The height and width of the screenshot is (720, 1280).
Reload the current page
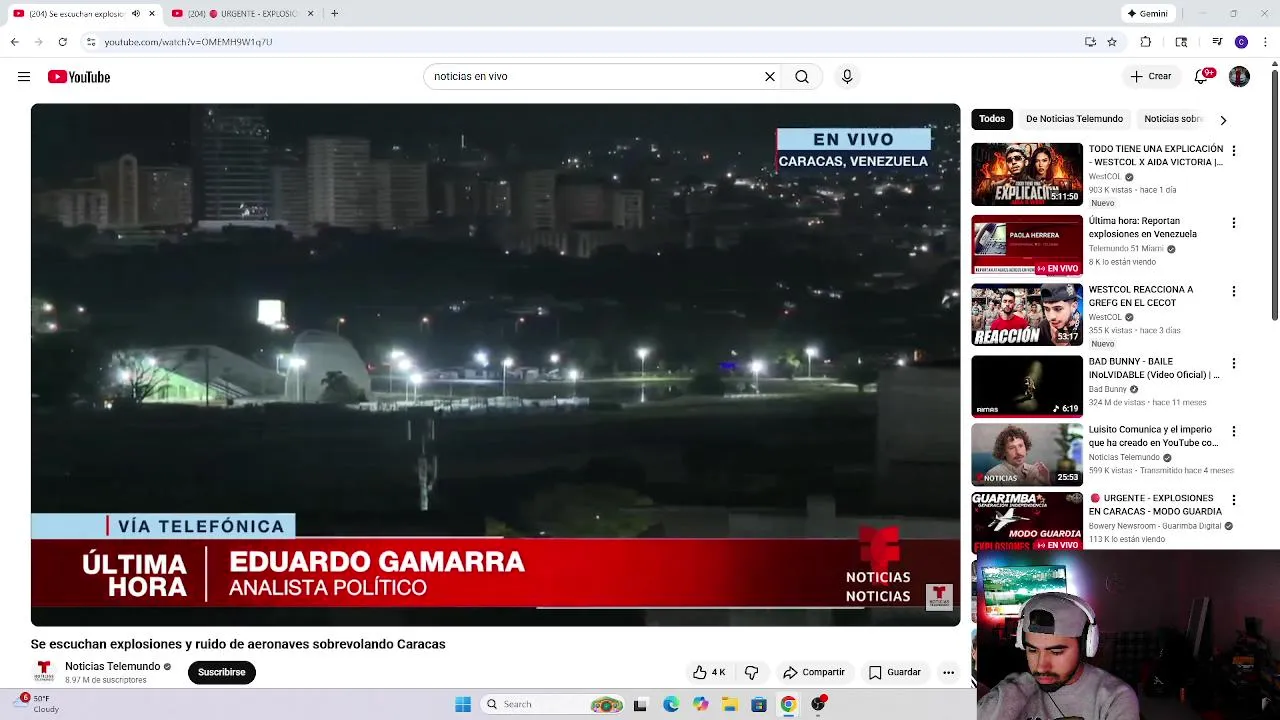pyautogui.click(x=63, y=42)
